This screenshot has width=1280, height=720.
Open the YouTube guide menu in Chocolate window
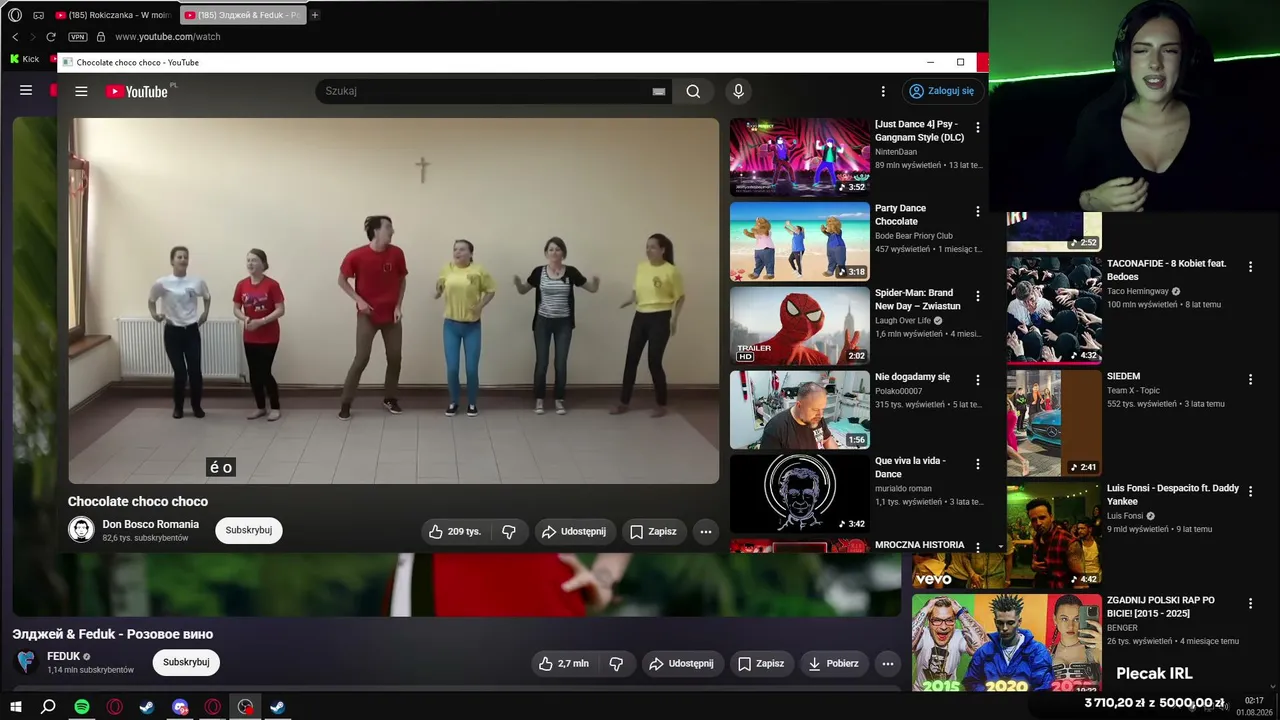coord(81,91)
